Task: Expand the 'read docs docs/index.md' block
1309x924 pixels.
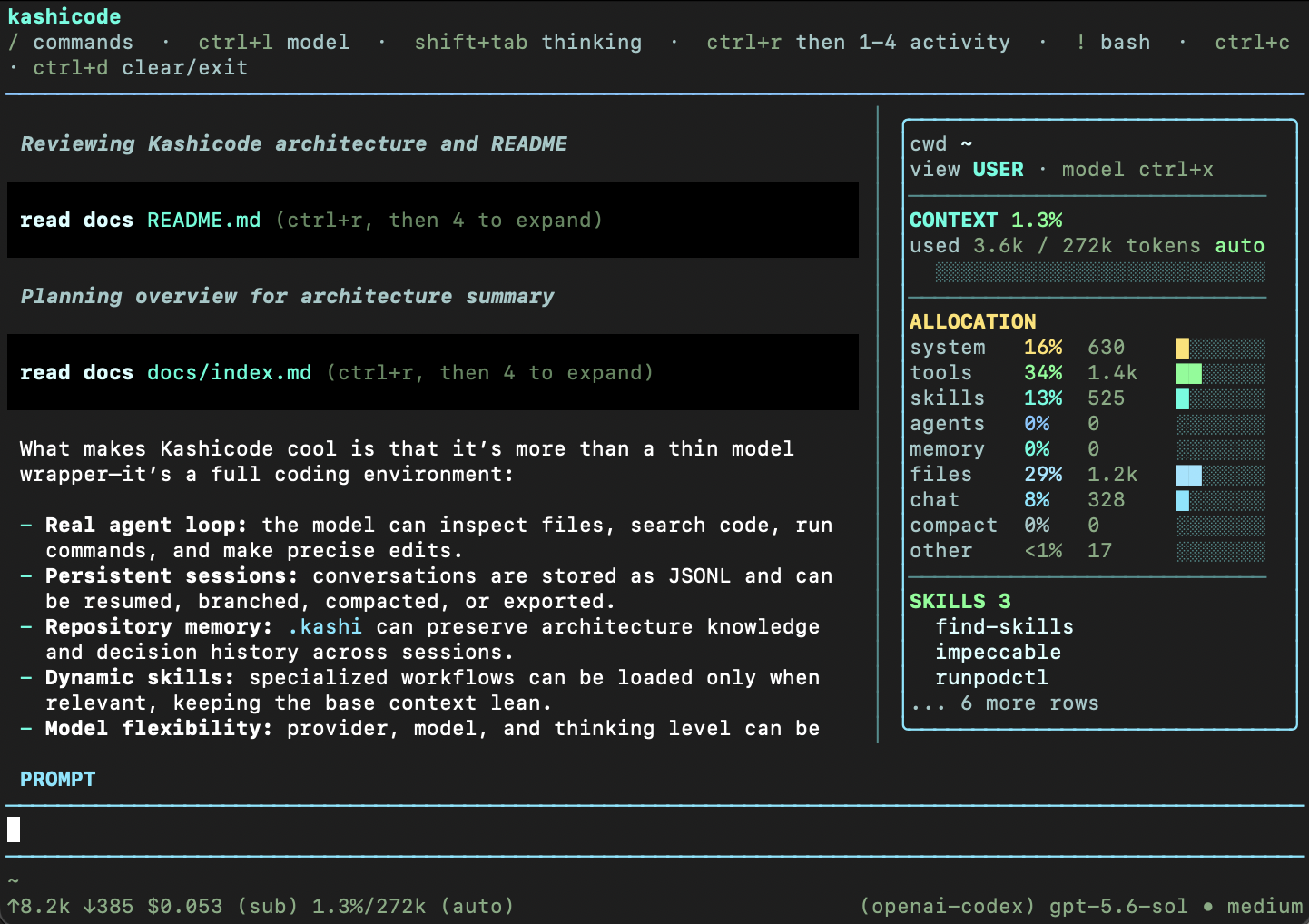Action: point(433,372)
